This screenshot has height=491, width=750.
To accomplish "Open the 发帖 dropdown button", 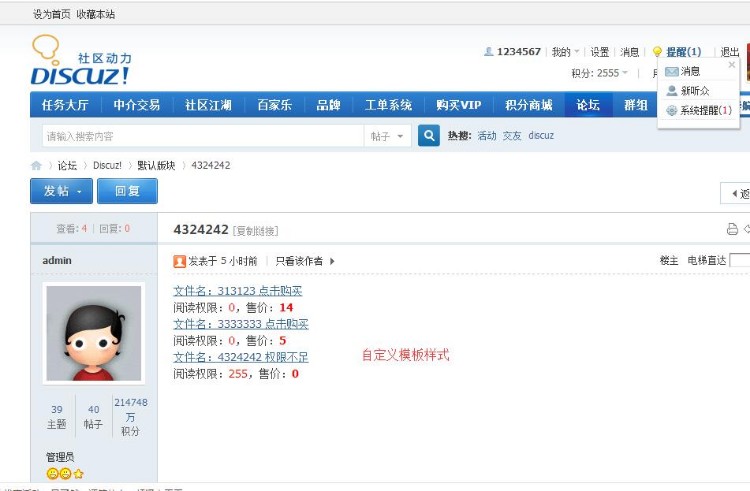I will pyautogui.click(x=62, y=191).
